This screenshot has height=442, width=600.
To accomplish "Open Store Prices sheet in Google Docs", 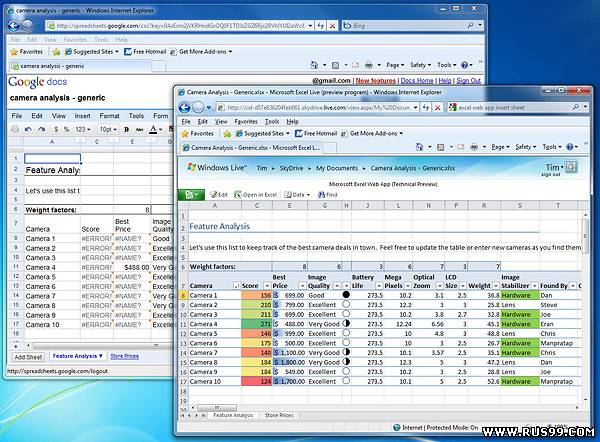I will 124,356.
